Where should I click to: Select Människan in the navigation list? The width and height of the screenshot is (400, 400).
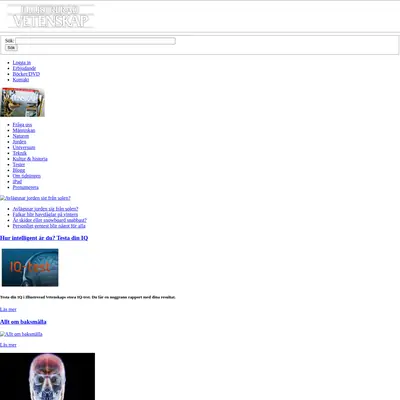click(24, 130)
